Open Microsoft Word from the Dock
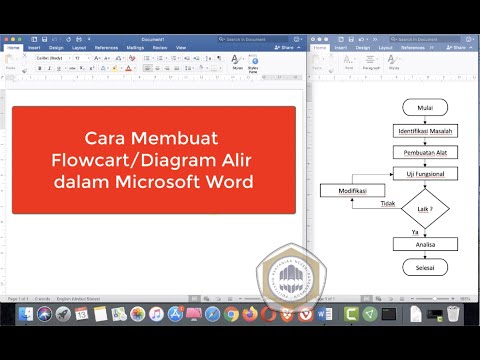This screenshot has width=480, height=360. click(325, 314)
